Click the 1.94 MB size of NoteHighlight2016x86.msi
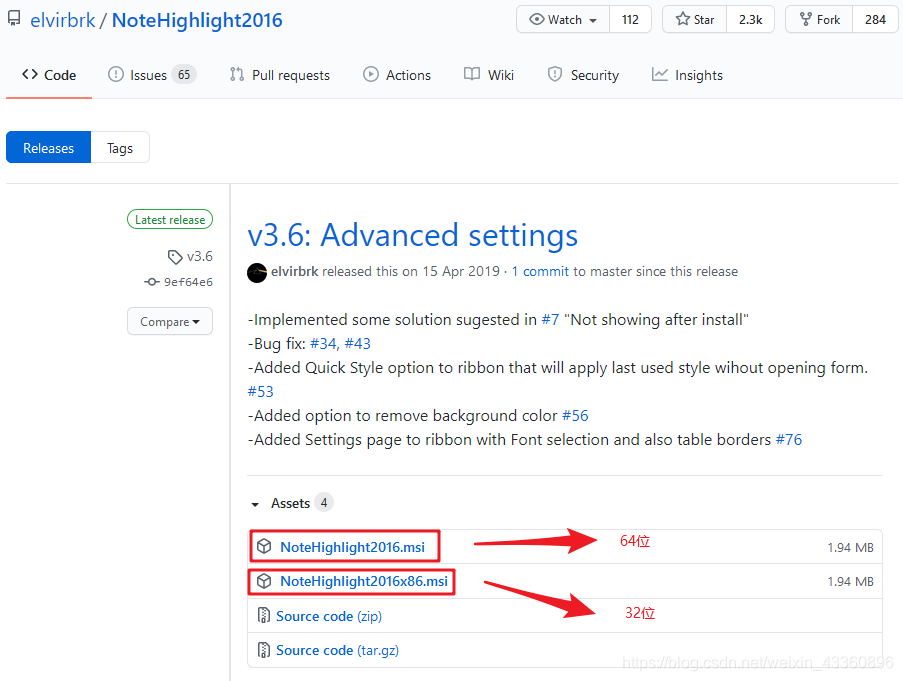Screen dimensions: 903x681 [x=850, y=582]
